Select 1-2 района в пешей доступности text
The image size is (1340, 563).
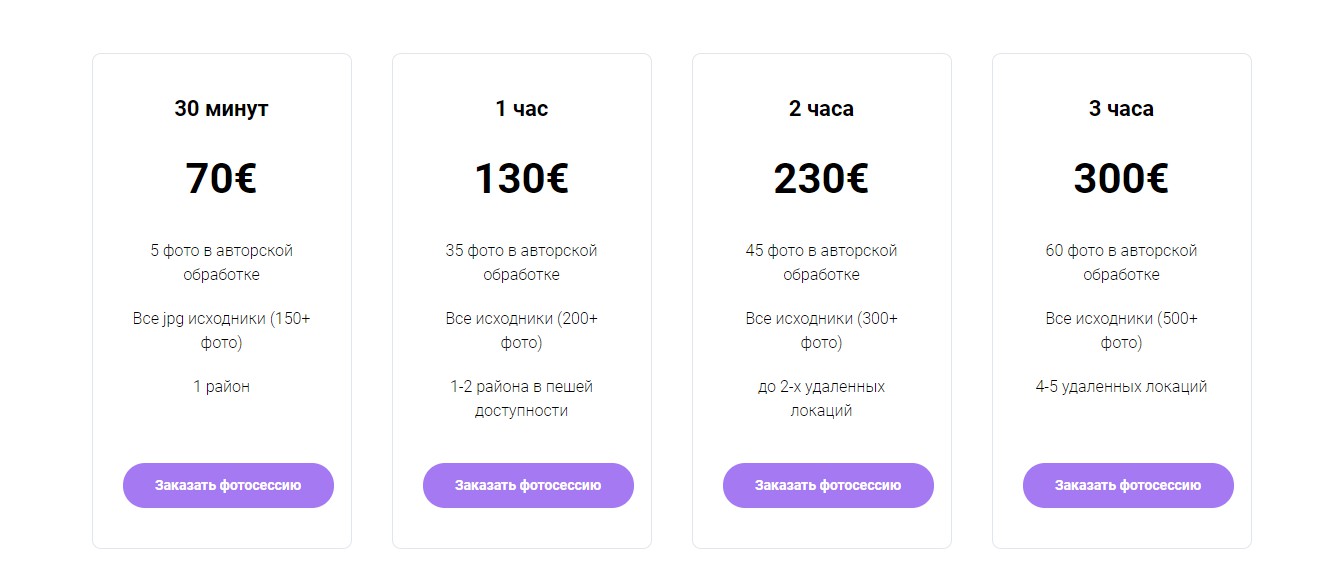522,398
